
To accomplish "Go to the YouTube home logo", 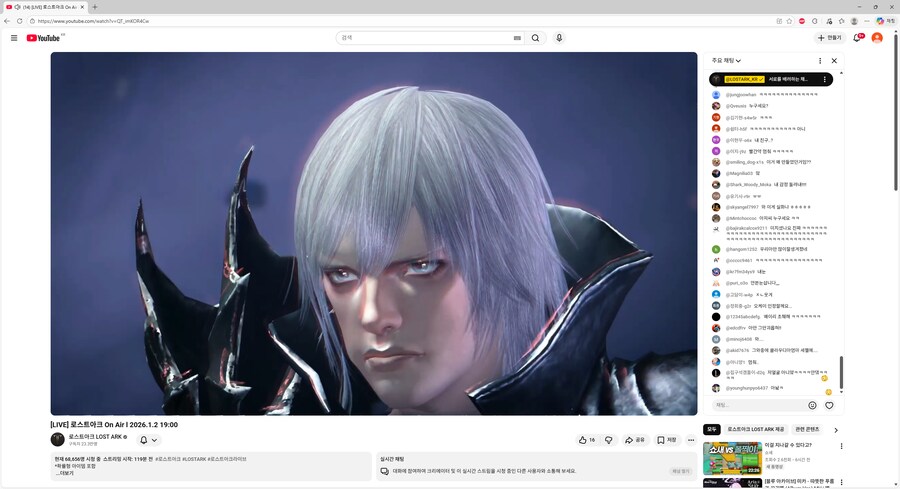I will 44,38.
